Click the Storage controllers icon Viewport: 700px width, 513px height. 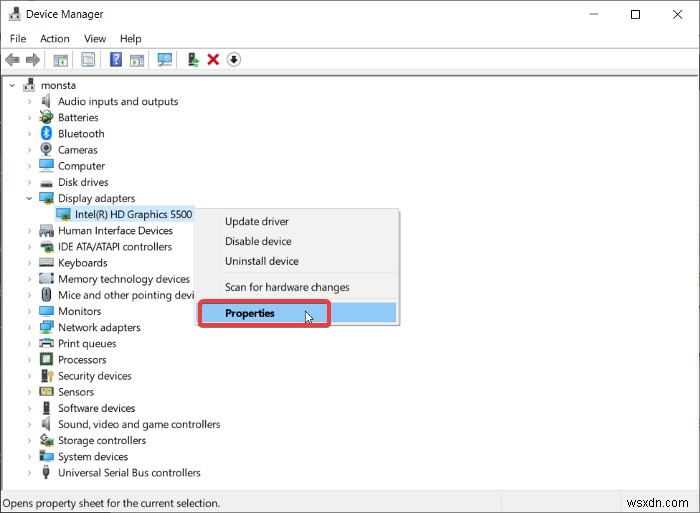(x=46, y=440)
